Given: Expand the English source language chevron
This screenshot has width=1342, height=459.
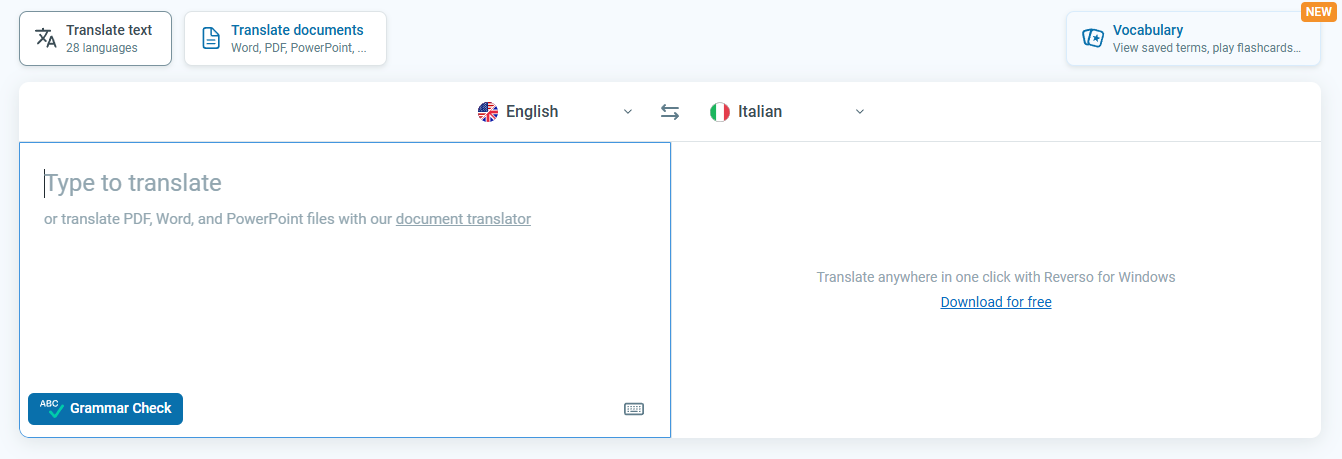Looking at the screenshot, I should tap(628, 112).
